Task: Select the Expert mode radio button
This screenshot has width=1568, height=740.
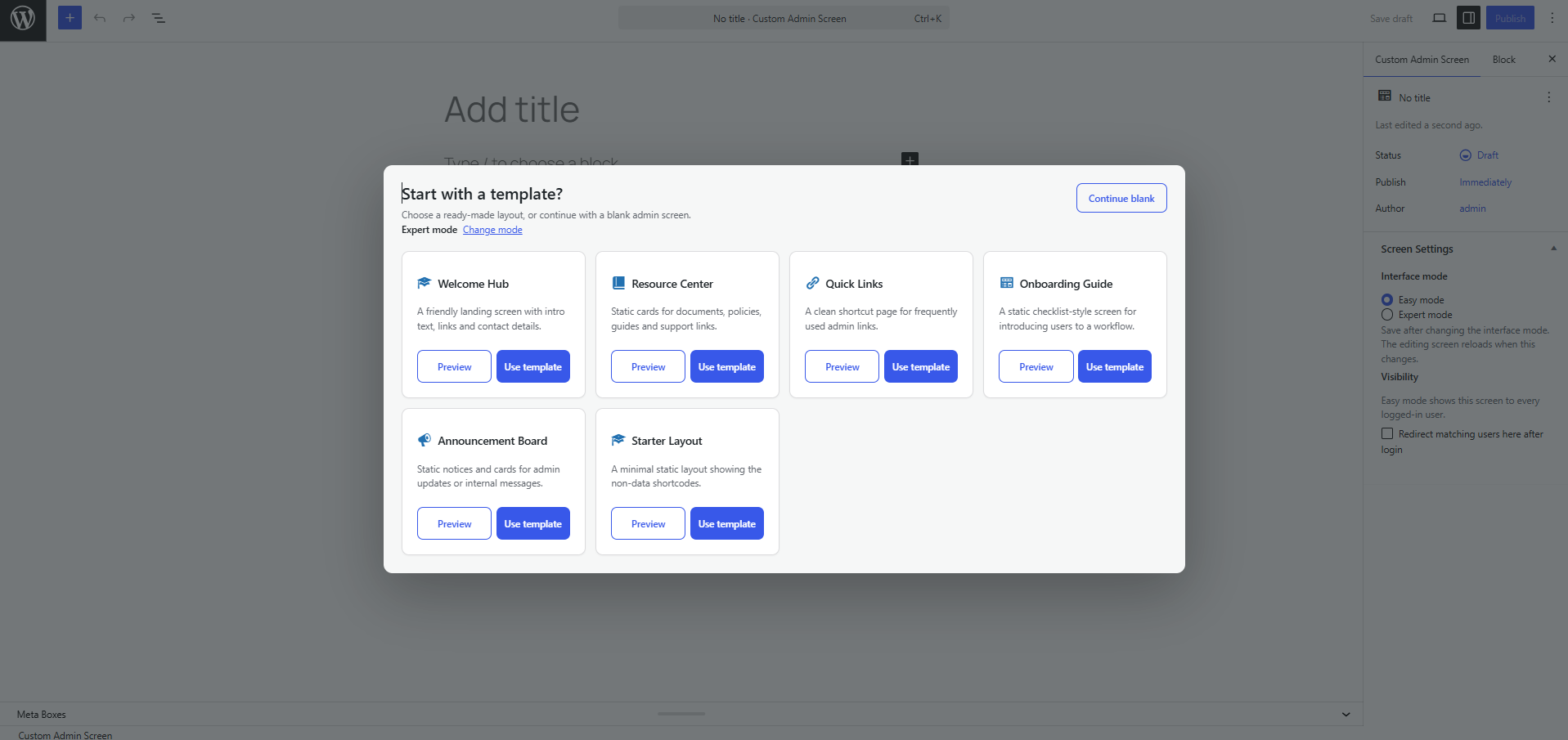Action: pos(1387,315)
